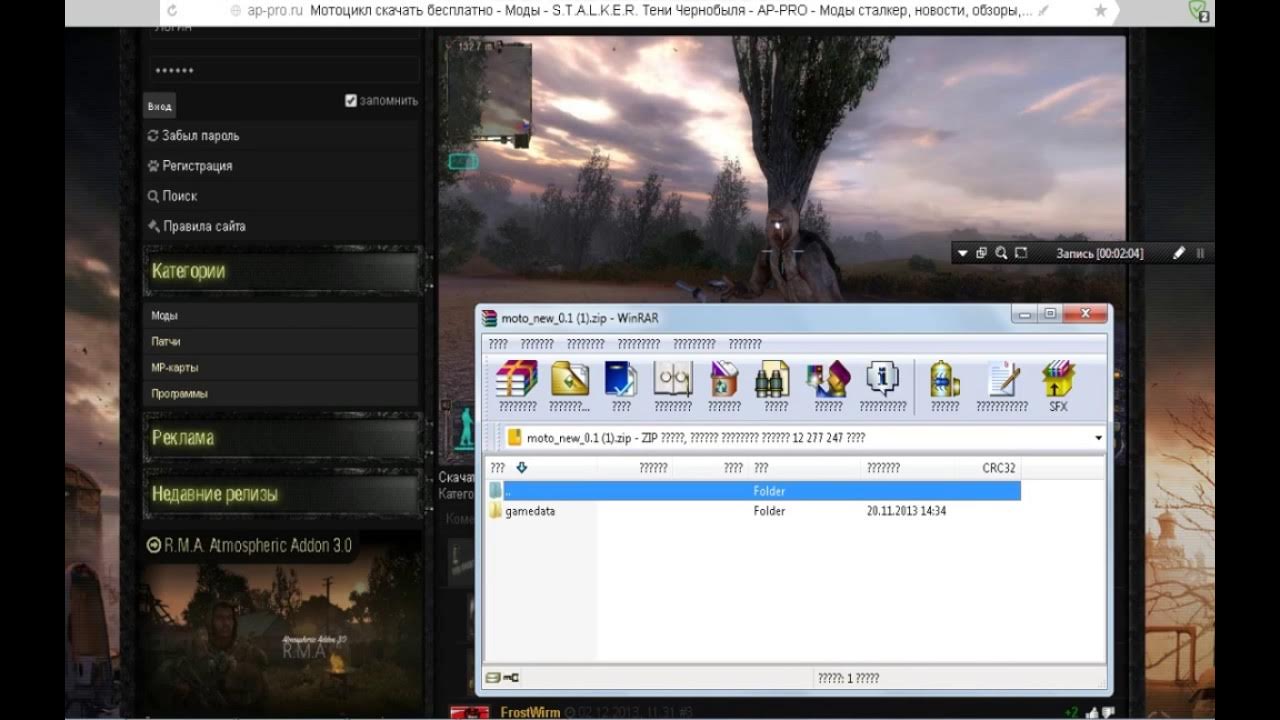Open the WinRAR path bar dropdown arrow
The height and width of the screenshot is (720, 1280).
1098,438
